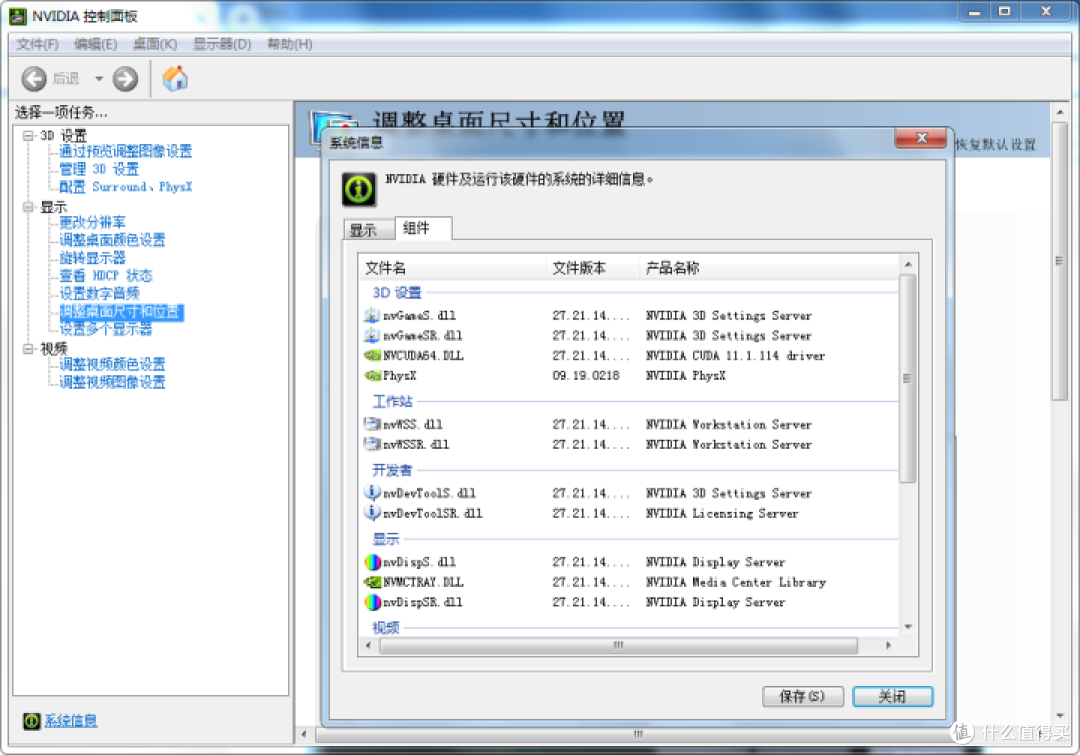Click NVCUDA64.DLL file icon
The width and height of the screenshot is (1080, 755).
(x=372, y=355)
